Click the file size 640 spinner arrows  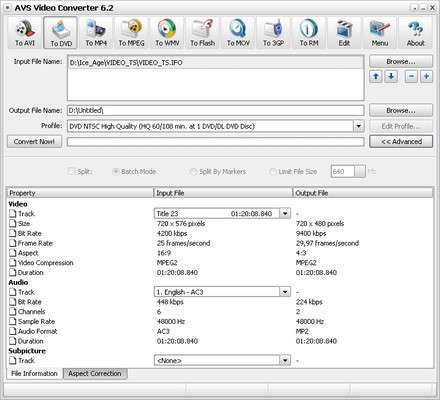coord(360,172)
